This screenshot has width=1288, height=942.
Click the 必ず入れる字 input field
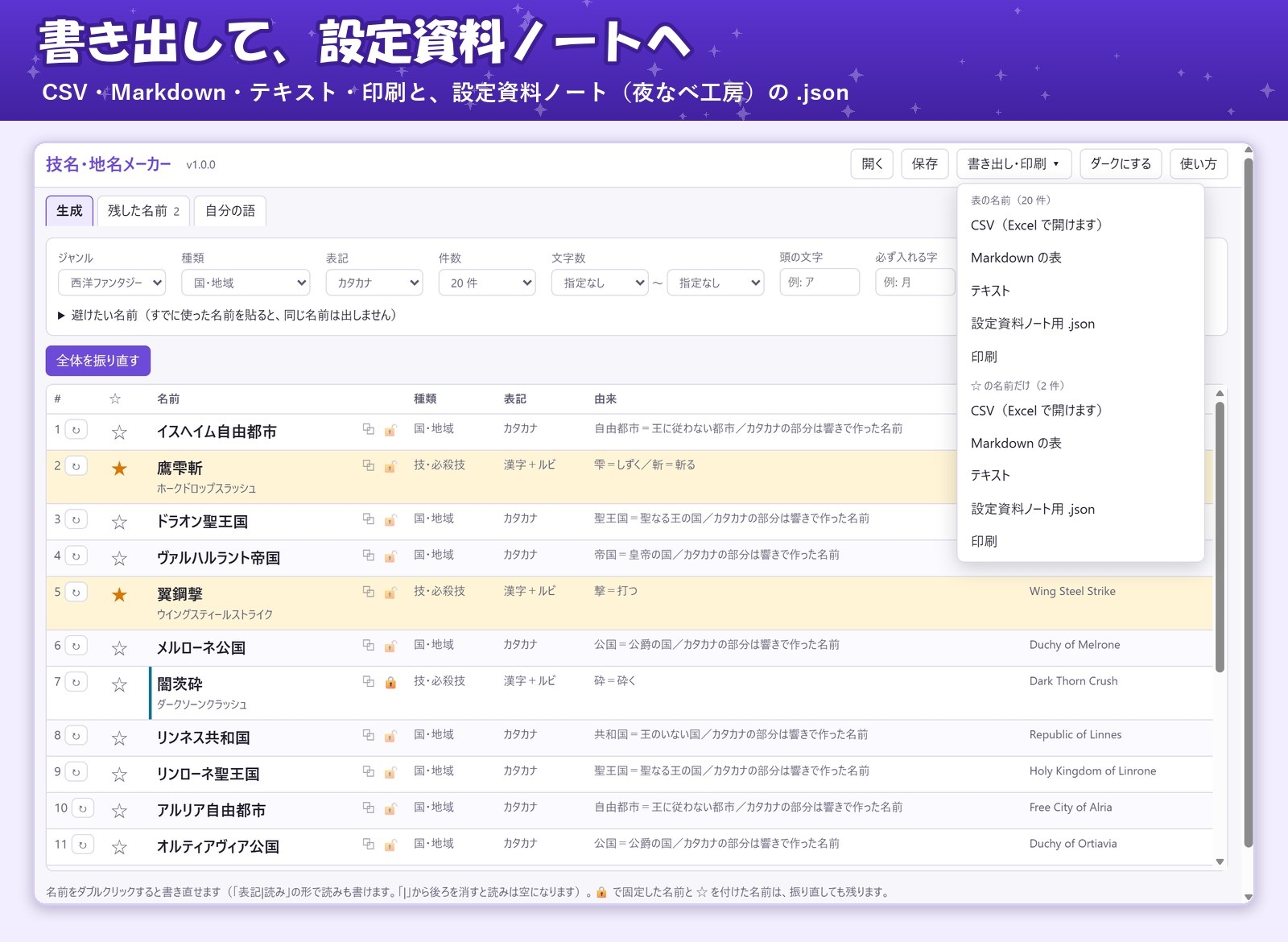914,282
